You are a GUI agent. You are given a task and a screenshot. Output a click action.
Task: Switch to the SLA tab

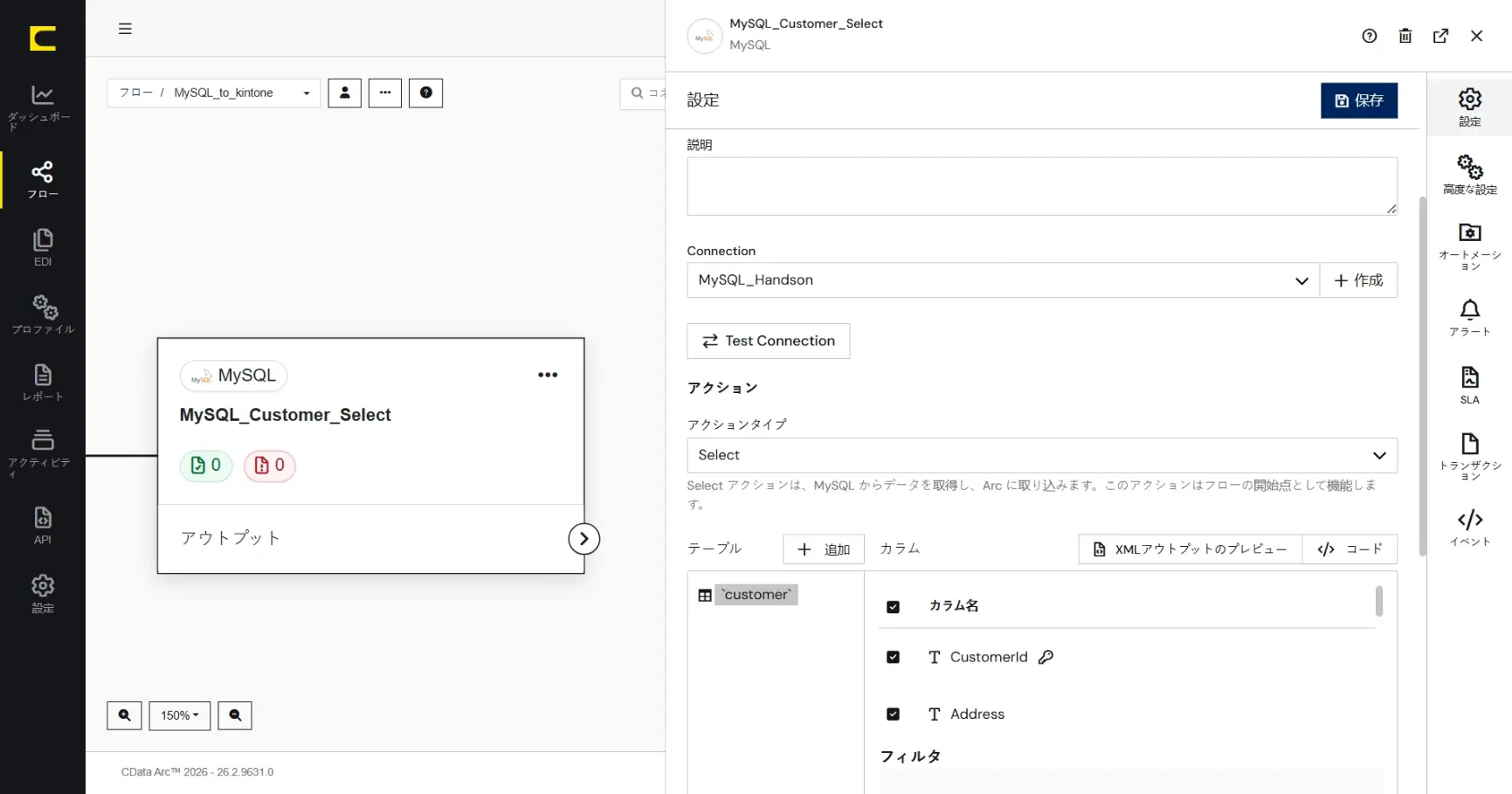[1470, 385]
